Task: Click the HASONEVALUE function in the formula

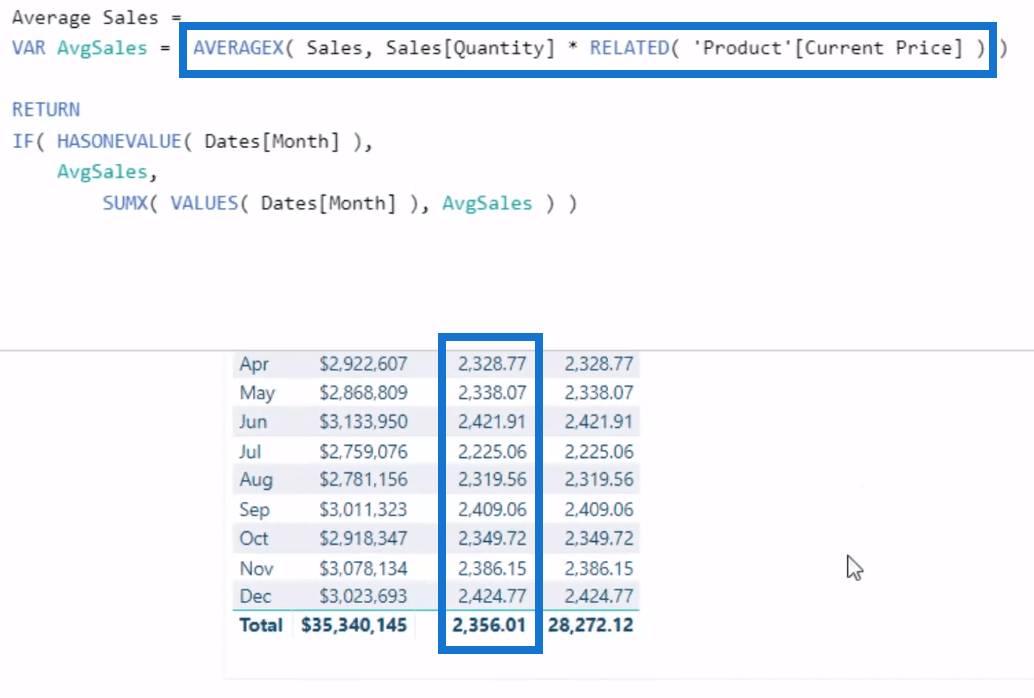Action: pos(119,141)
